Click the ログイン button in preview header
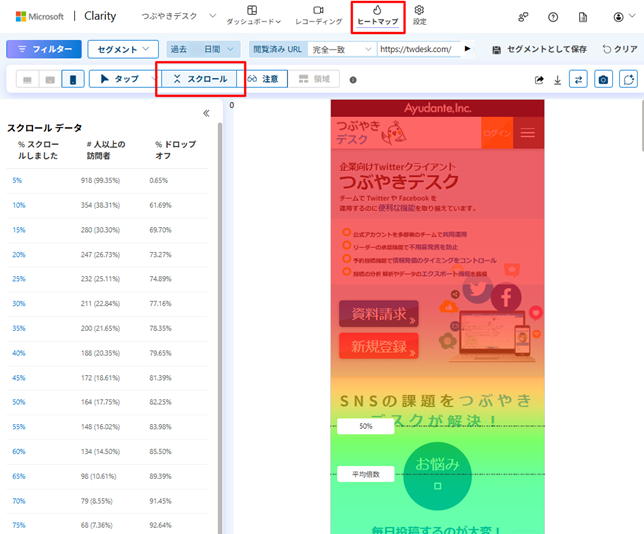 click(x=497, y=133)
